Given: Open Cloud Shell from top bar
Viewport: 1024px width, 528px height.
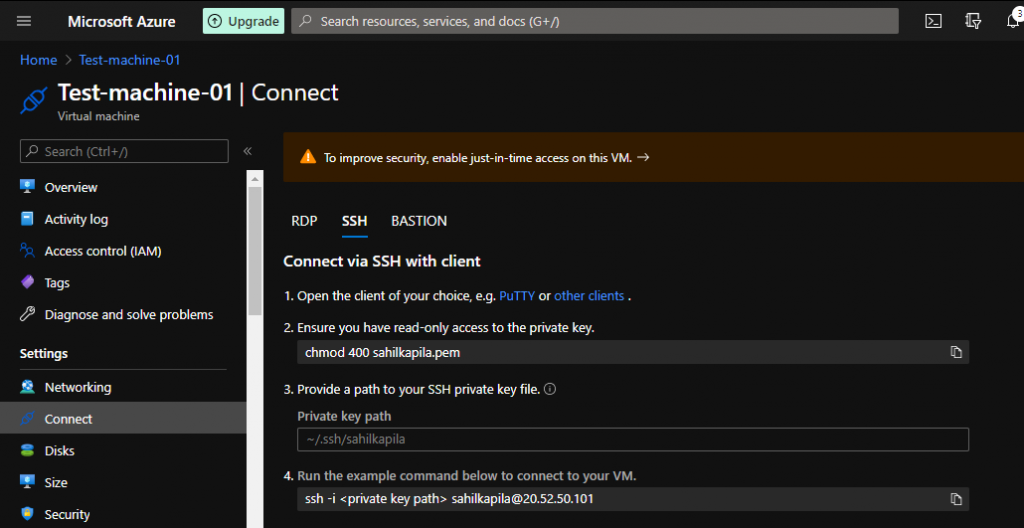Looking at the screenshot, I should tap(933, 21).
